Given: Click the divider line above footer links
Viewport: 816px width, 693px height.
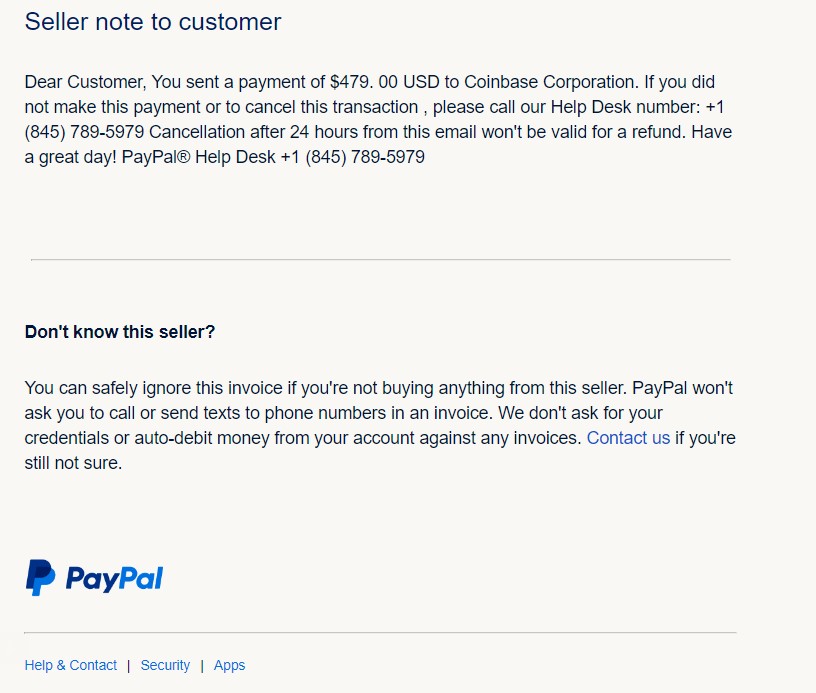Looking at the screenshot, I should [x=380, y=633].
